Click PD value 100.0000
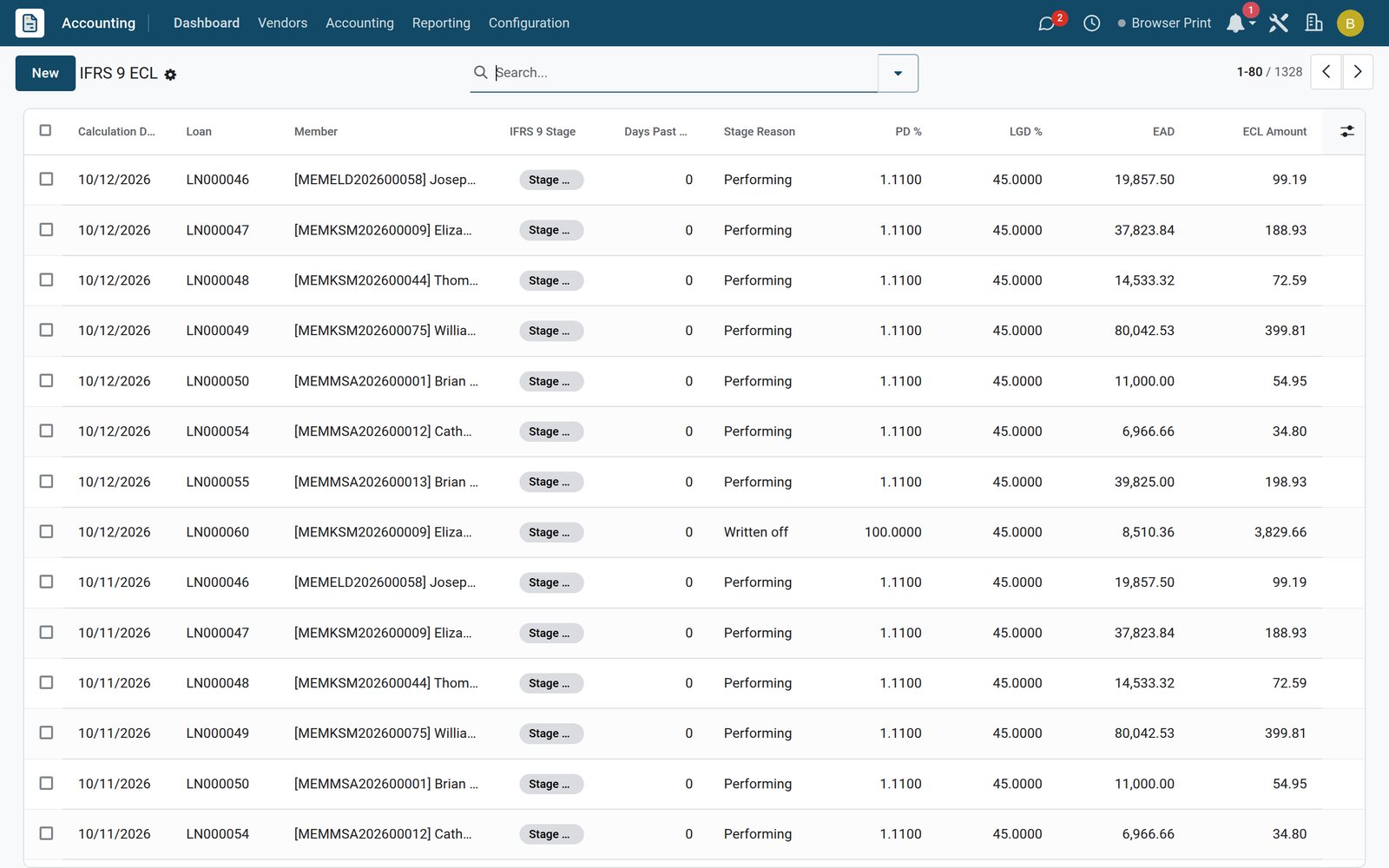 point(892,532)
